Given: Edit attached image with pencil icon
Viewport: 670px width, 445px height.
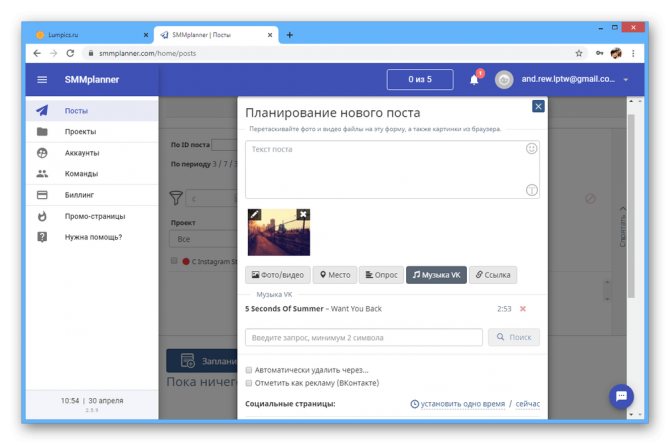Looking at the screenshot, I should click(254, 214).
